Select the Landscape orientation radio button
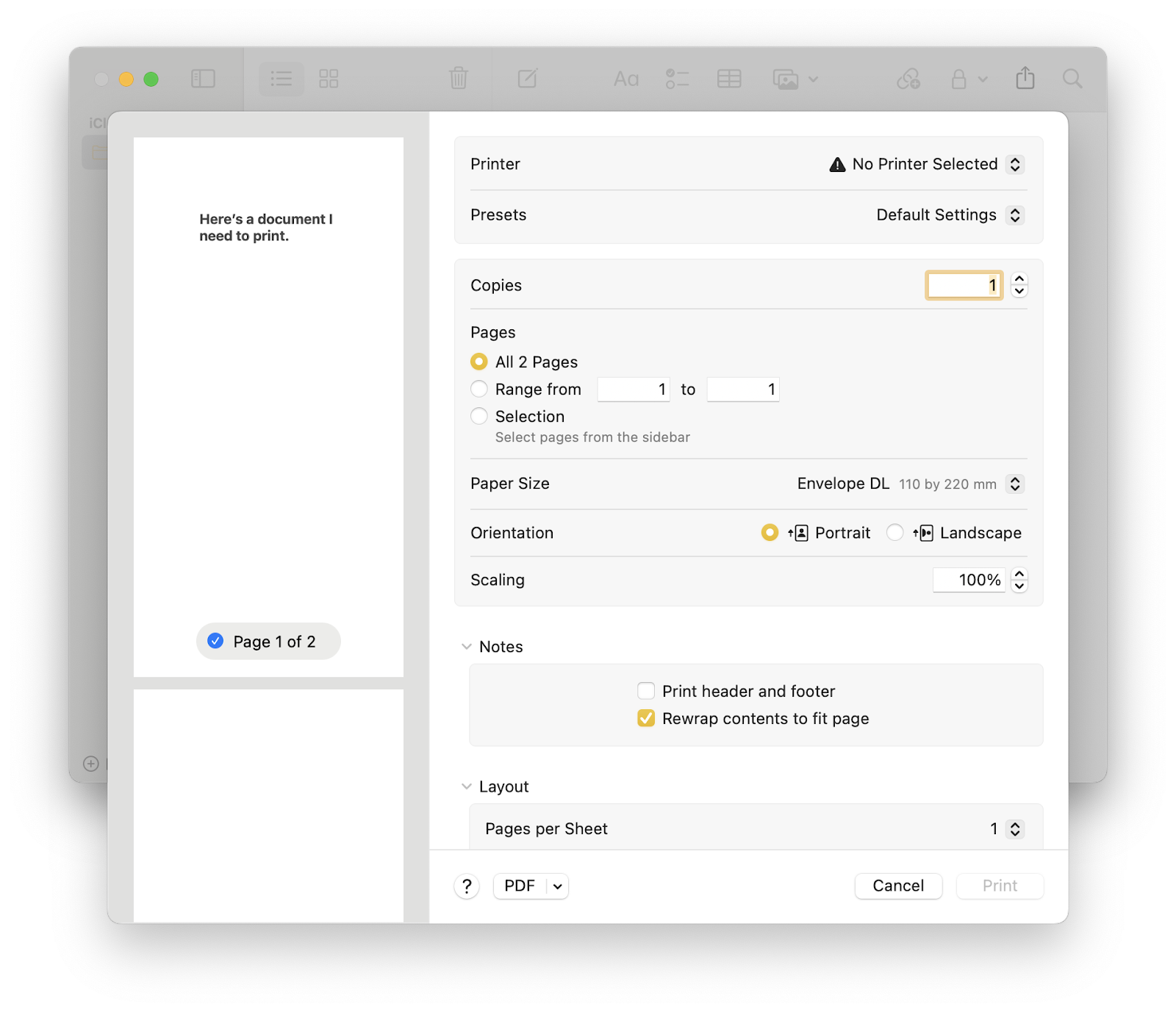The width and height of the screenshot is (1176, 1015). tap(895, 533)
